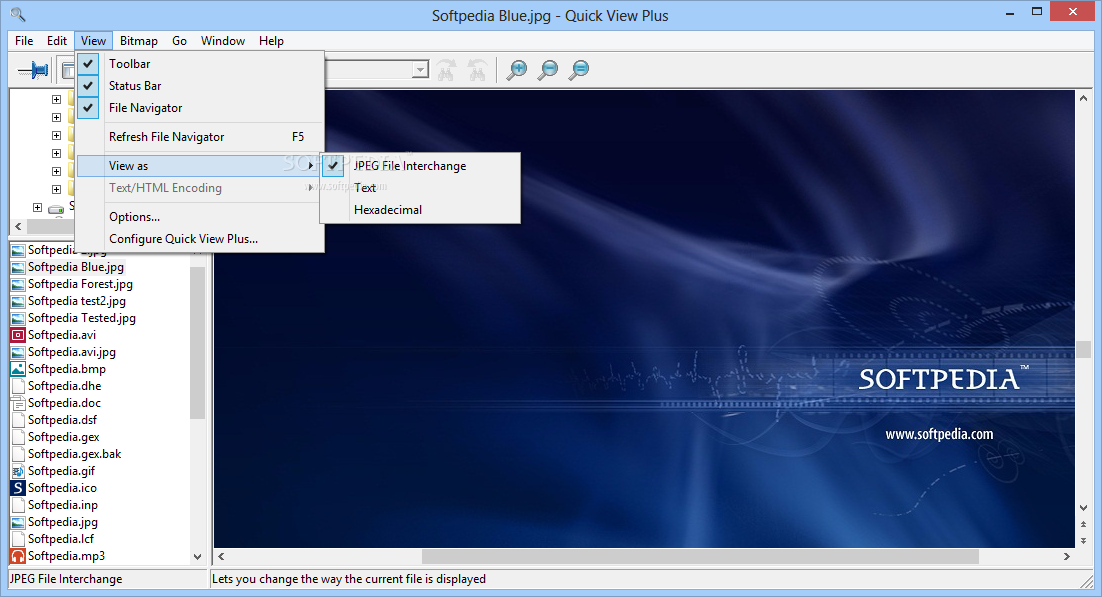Image resolution: width=1102 pixels, height=597 pixels.
Task: Open the Help menu
Action: coord(271,41)
